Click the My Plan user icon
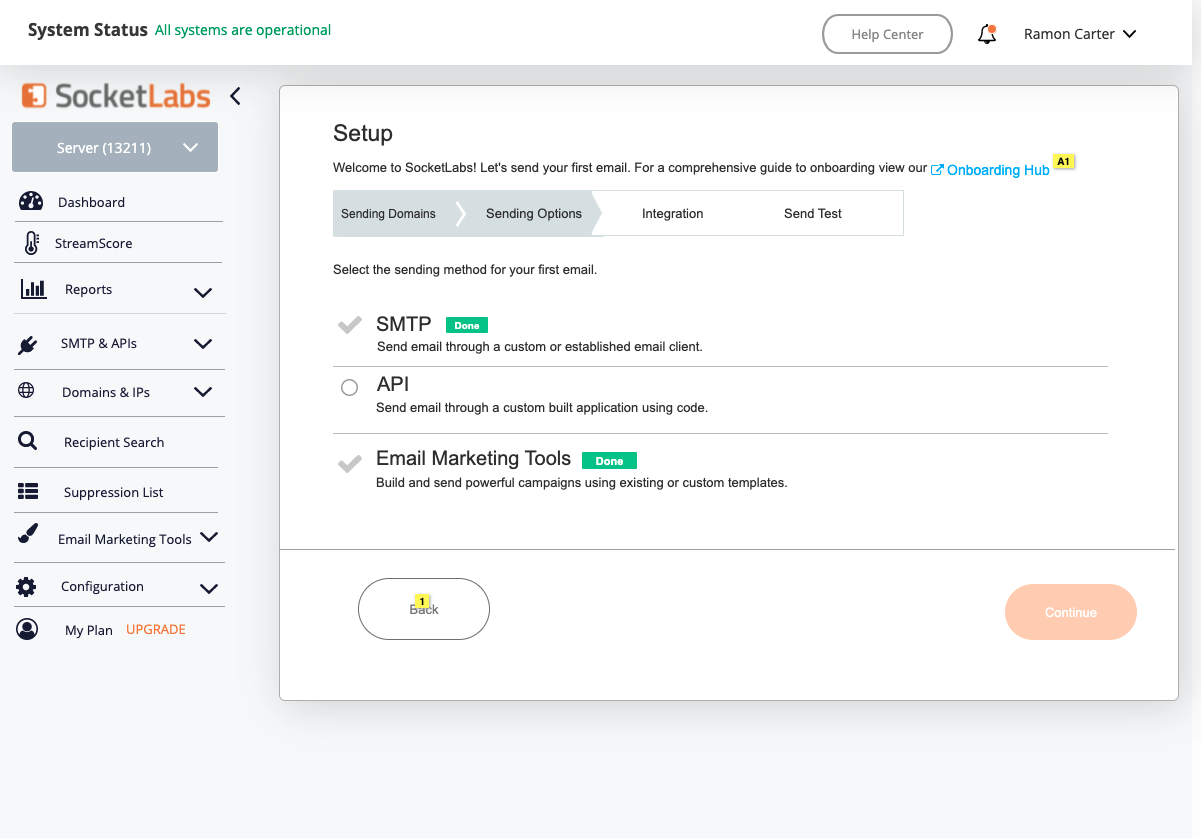1201x838 pixels. [x=27, y=629]
